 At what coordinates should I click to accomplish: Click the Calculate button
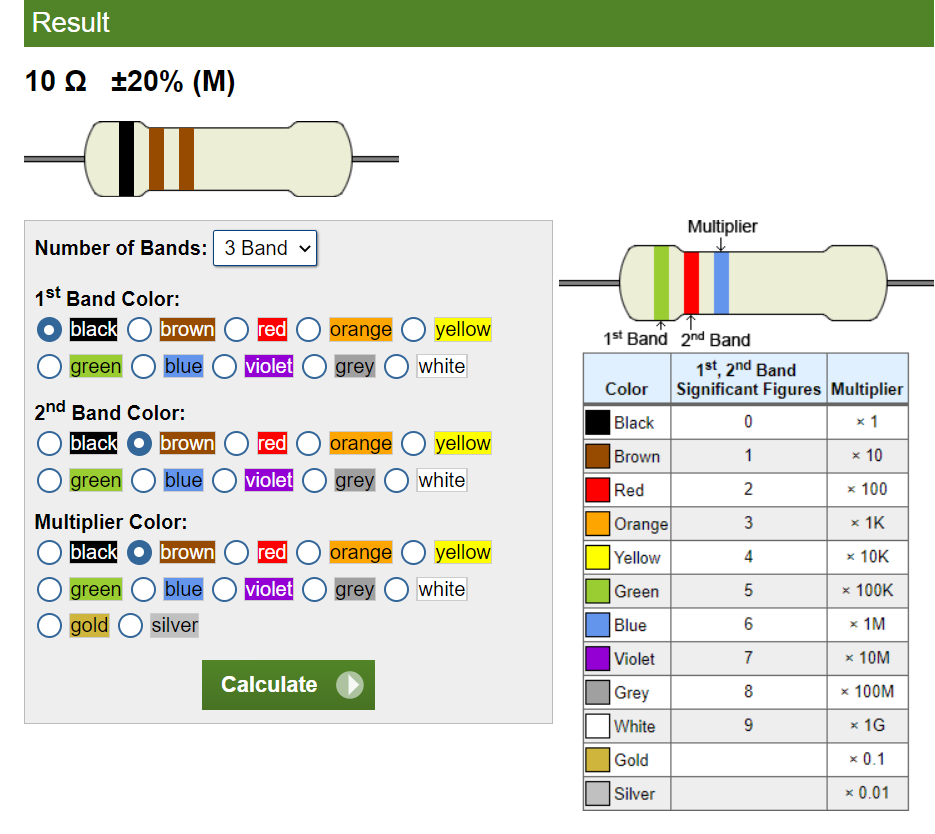pyautogui.click(x=288, y=684)
